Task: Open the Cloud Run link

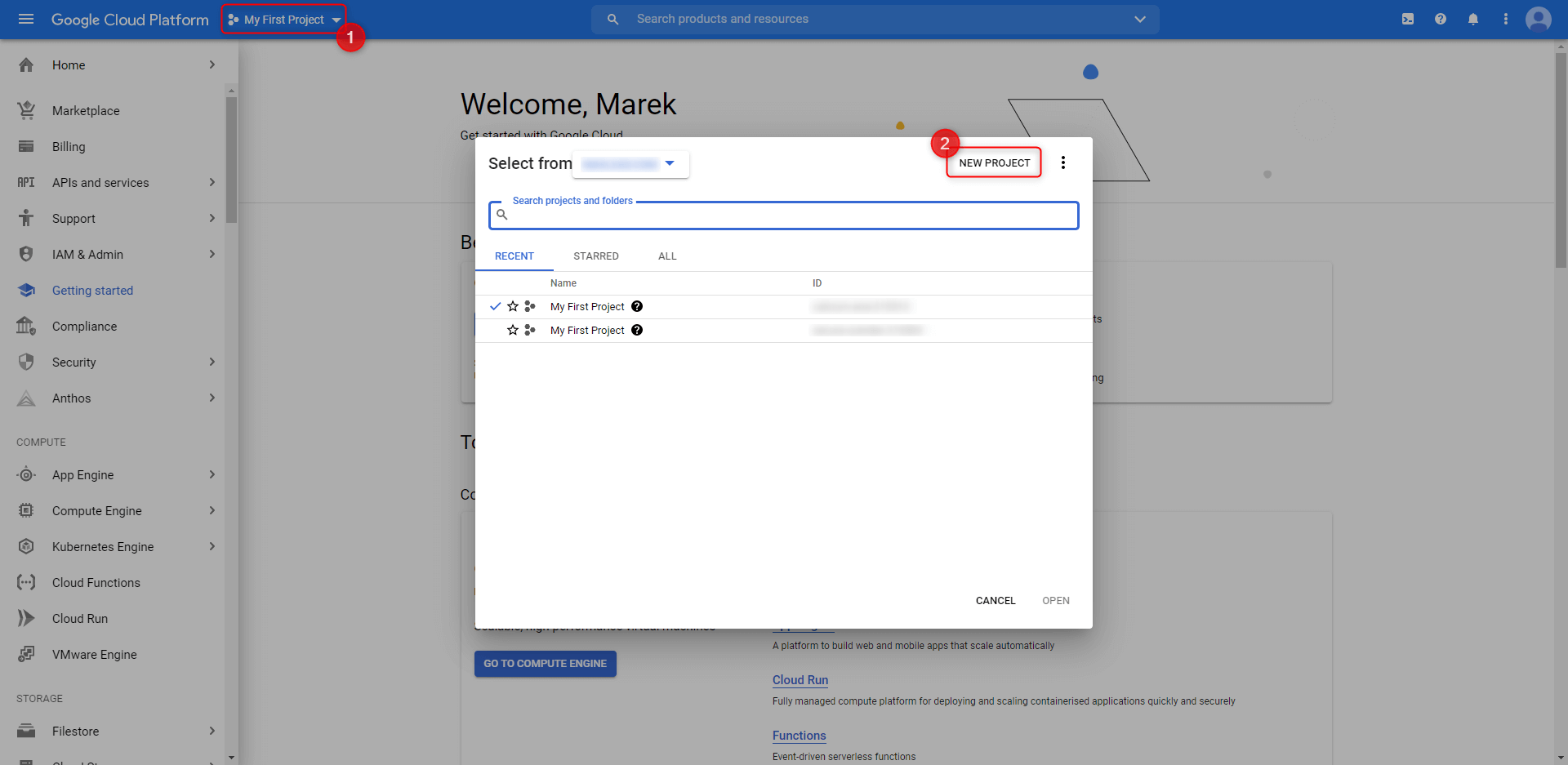Action: coord(800,680)
